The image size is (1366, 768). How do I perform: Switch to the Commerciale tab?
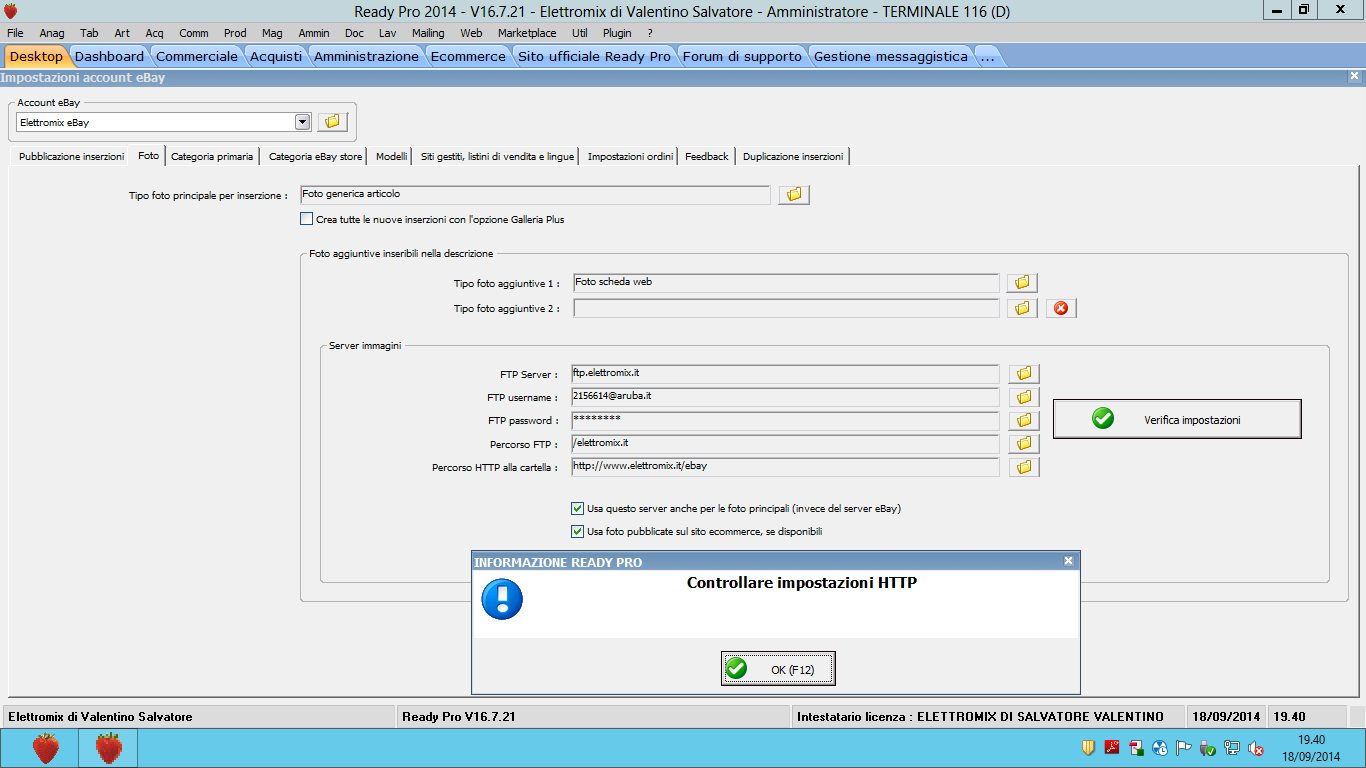click(197, 56)
